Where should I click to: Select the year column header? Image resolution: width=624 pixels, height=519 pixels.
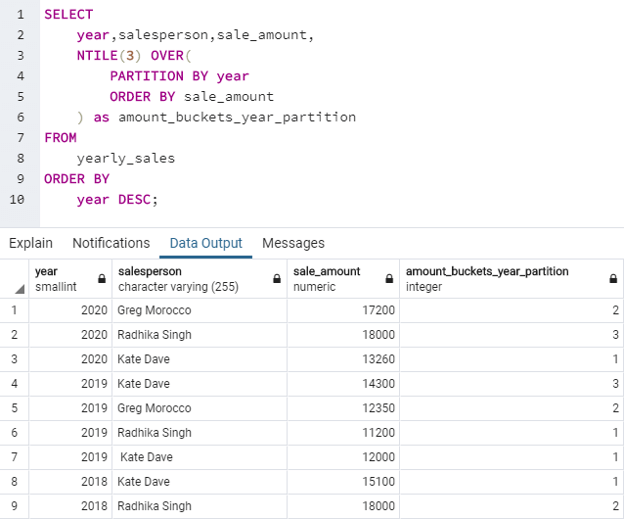click(60, 278)
